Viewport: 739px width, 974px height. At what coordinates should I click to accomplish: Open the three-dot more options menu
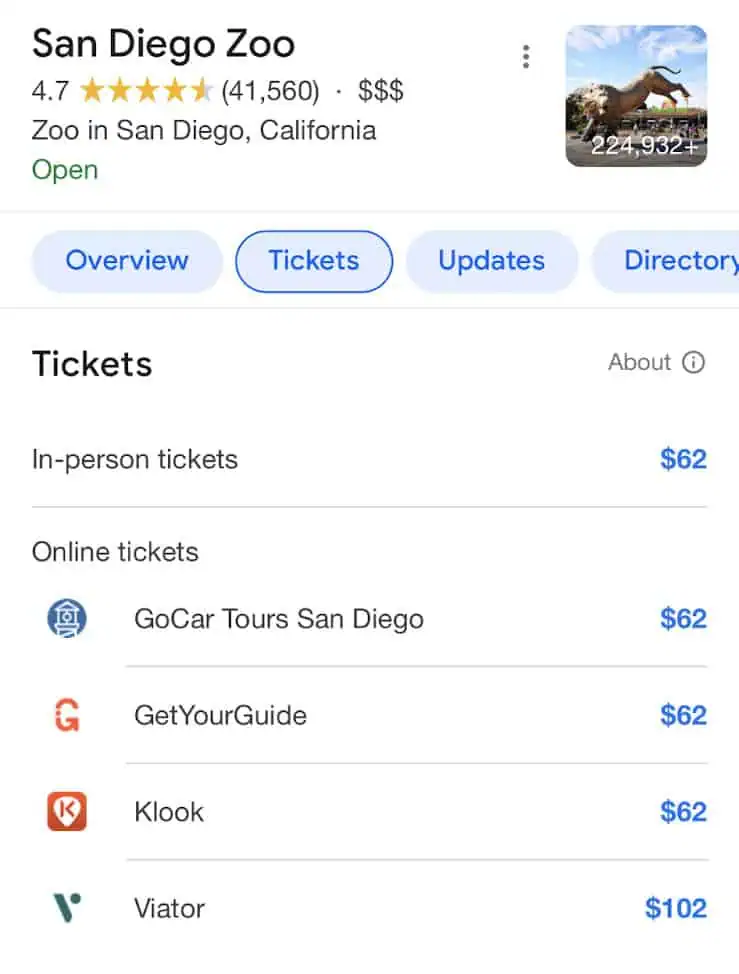point(526,57)
